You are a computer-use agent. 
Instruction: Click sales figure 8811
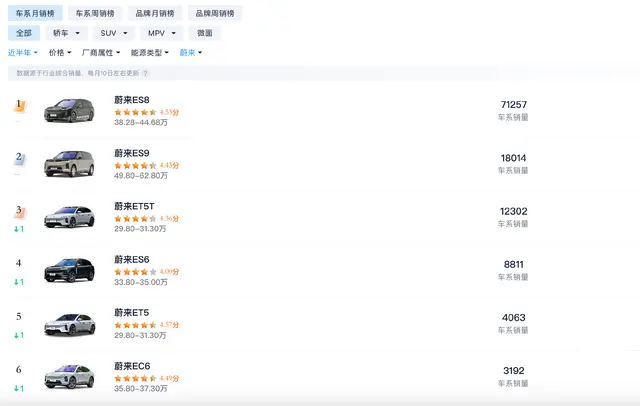513,264
